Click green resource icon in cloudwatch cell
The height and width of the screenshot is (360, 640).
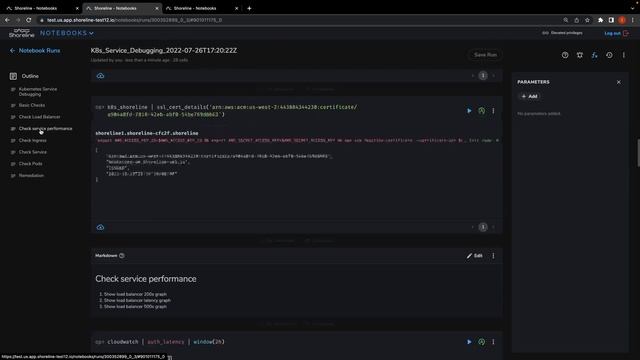(482, 342)
